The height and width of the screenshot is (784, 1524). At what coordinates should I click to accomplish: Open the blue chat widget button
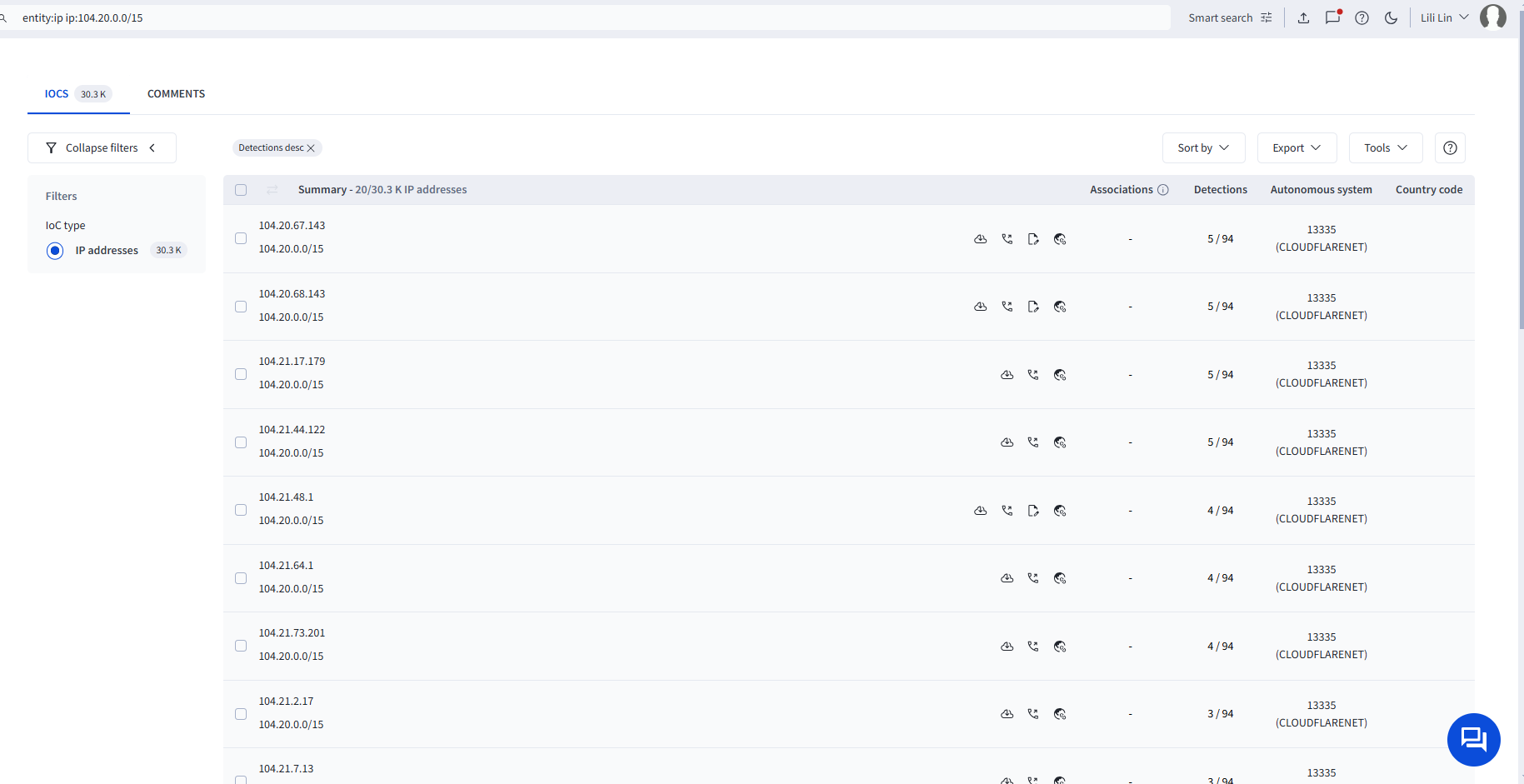1473,739
